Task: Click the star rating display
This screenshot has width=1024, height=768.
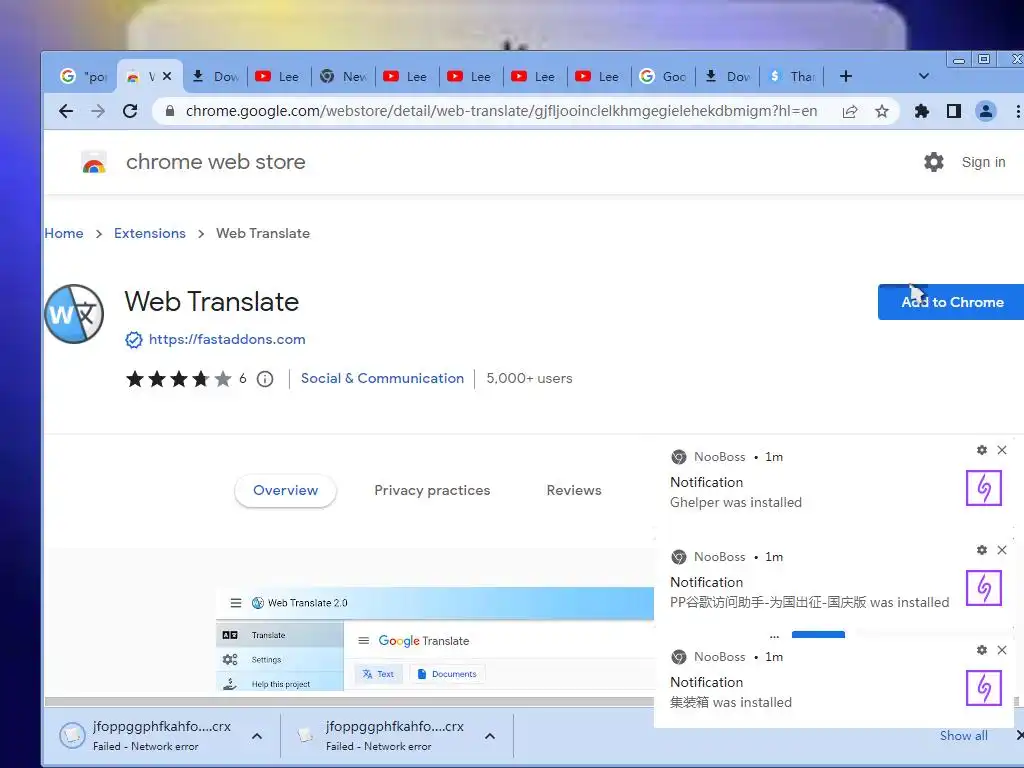Action: (x=178, y=379)
